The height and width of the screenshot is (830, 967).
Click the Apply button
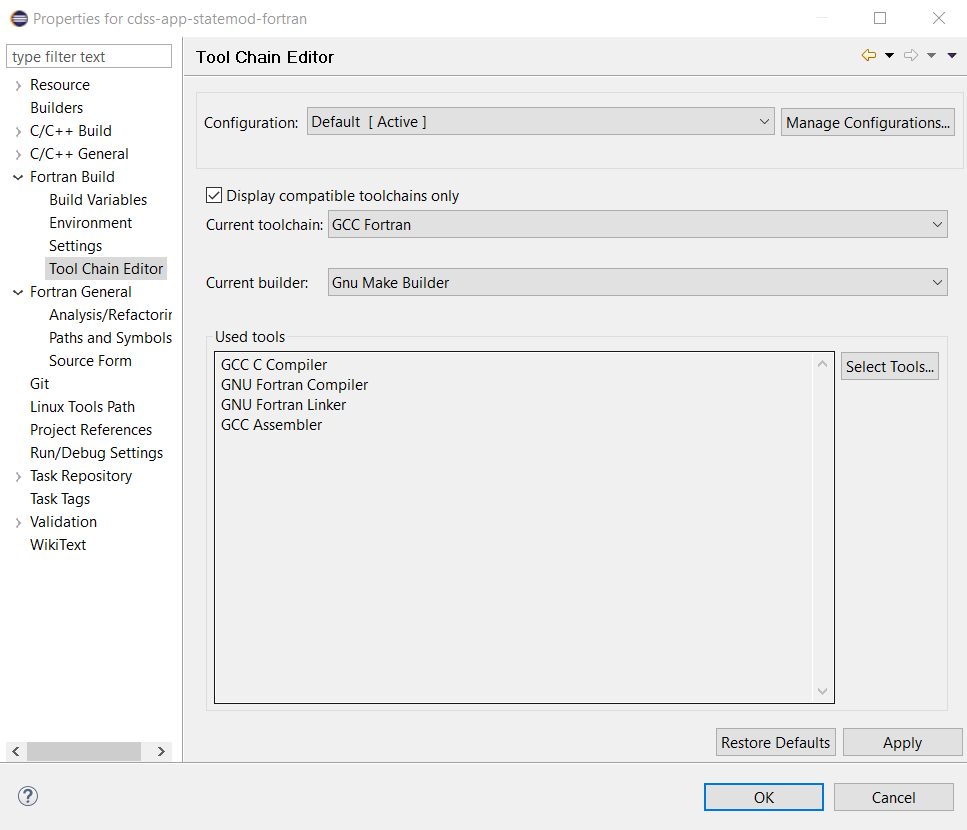click(902, 742)
